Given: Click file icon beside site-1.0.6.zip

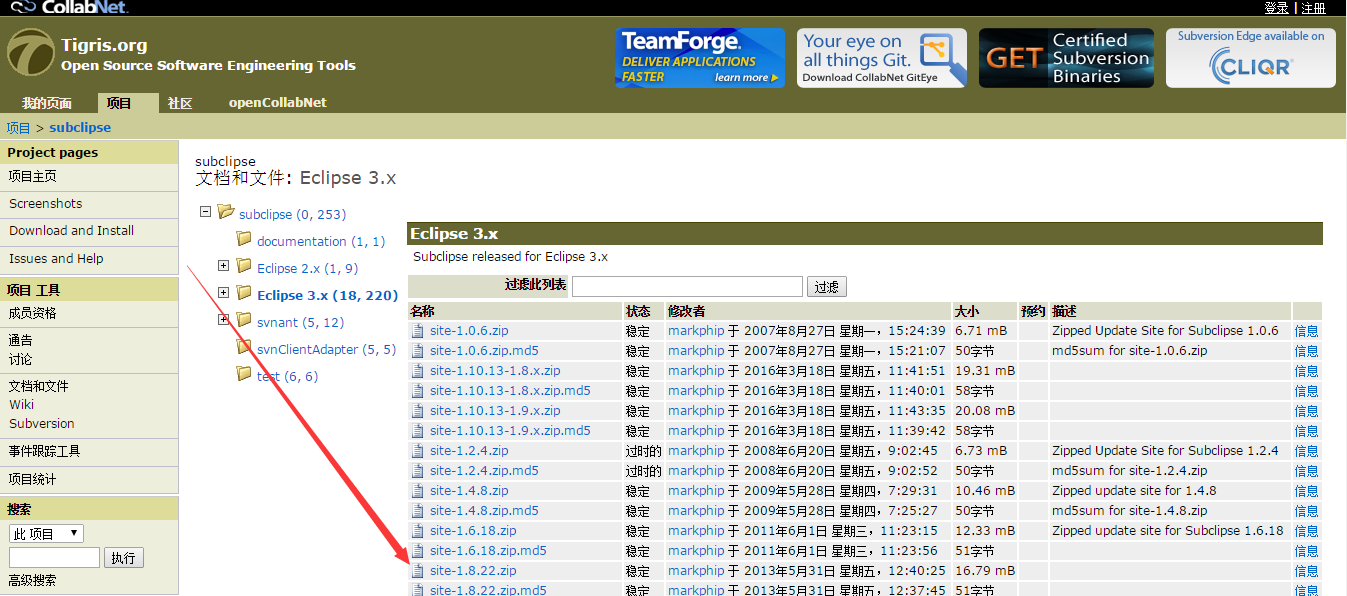Looking at the screenshot, I should (x=418, y=331).
